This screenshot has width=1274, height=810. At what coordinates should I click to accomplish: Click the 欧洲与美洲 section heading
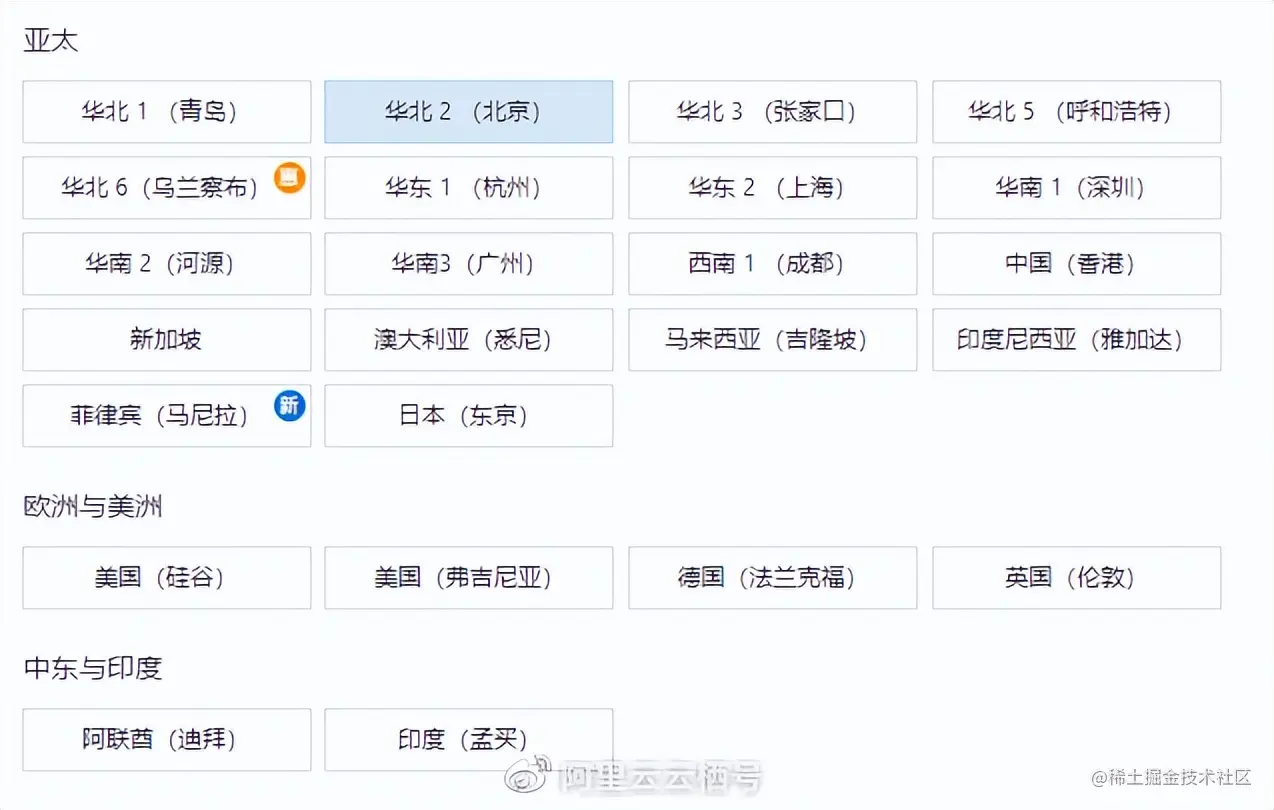pyautogui.click(x=93, y=507)
